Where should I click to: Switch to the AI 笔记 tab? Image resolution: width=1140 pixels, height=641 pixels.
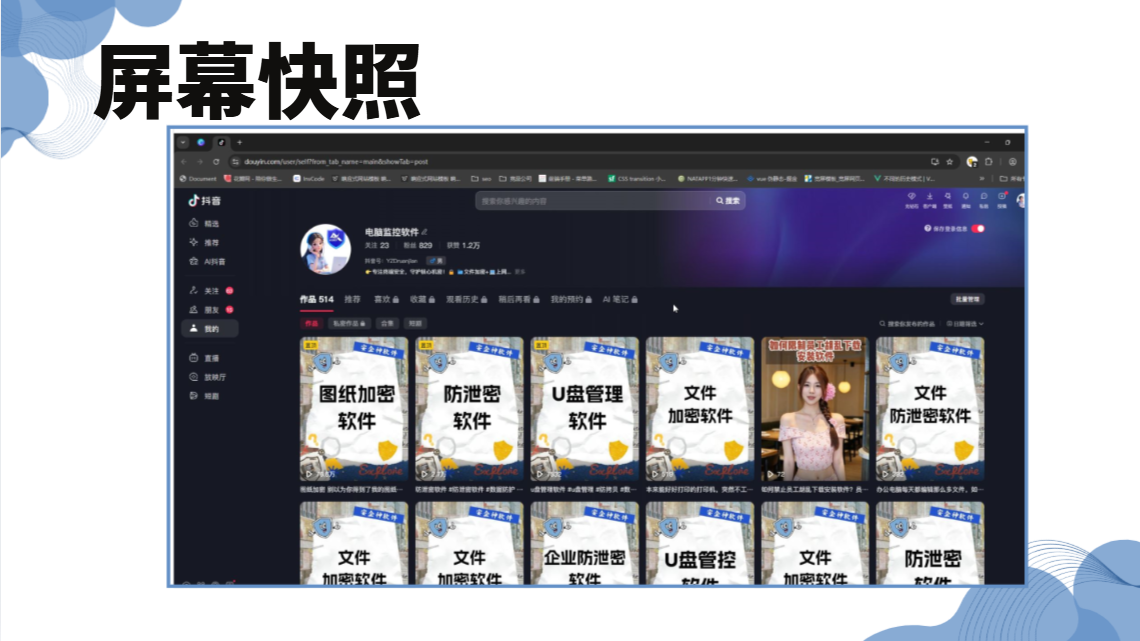click(620, 299)
